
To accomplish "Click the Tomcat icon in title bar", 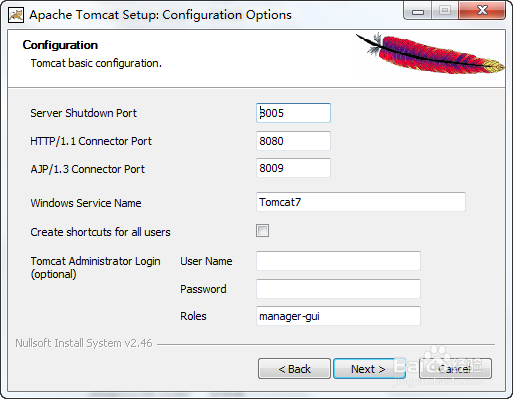I will pyautogui.click(x=16, y=15).
